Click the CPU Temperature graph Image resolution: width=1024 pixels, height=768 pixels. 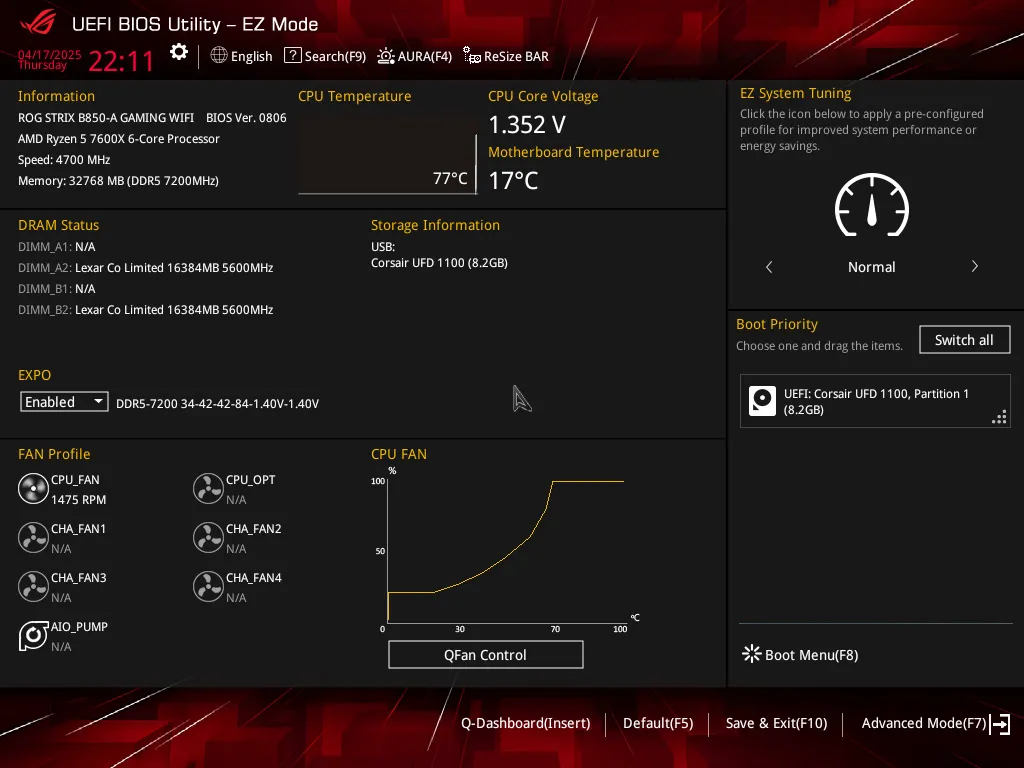tap(387, 155)
